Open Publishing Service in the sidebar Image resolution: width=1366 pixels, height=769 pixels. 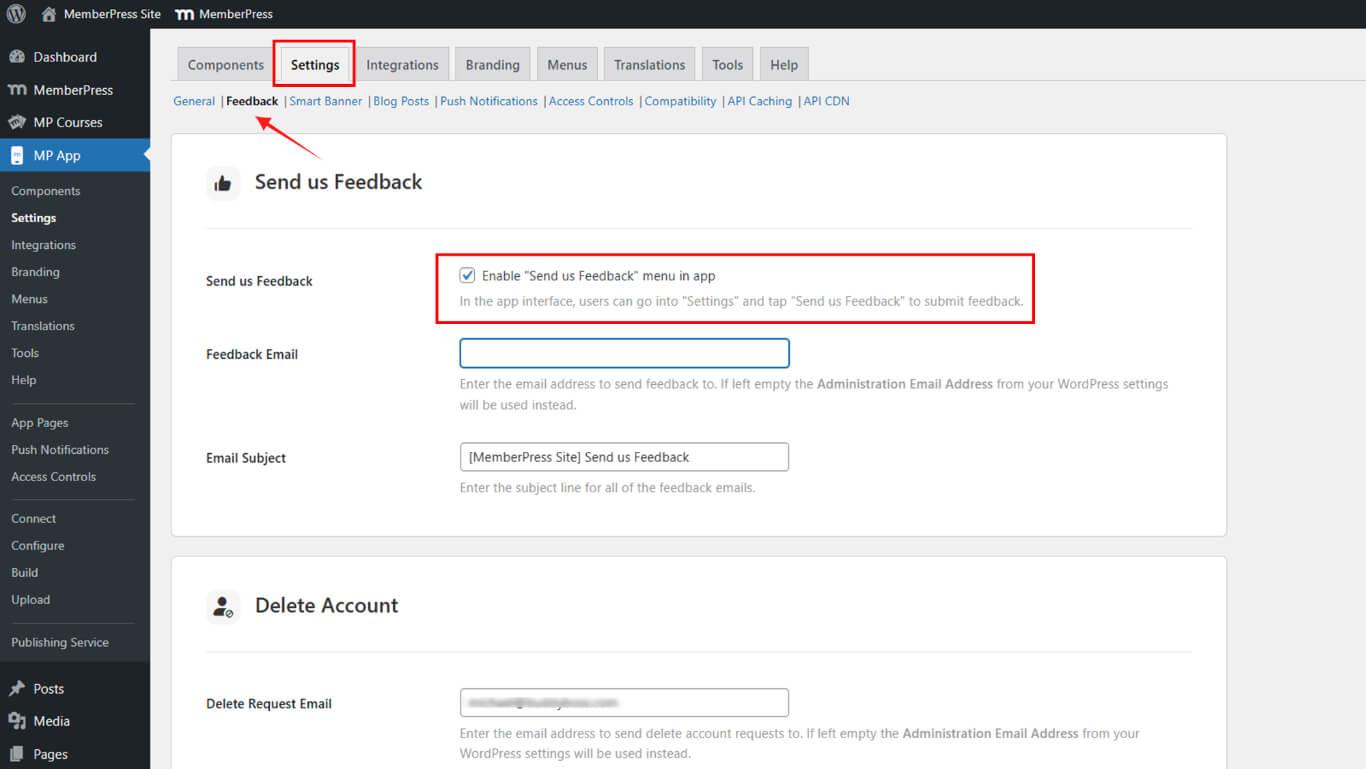click(60, 642)
